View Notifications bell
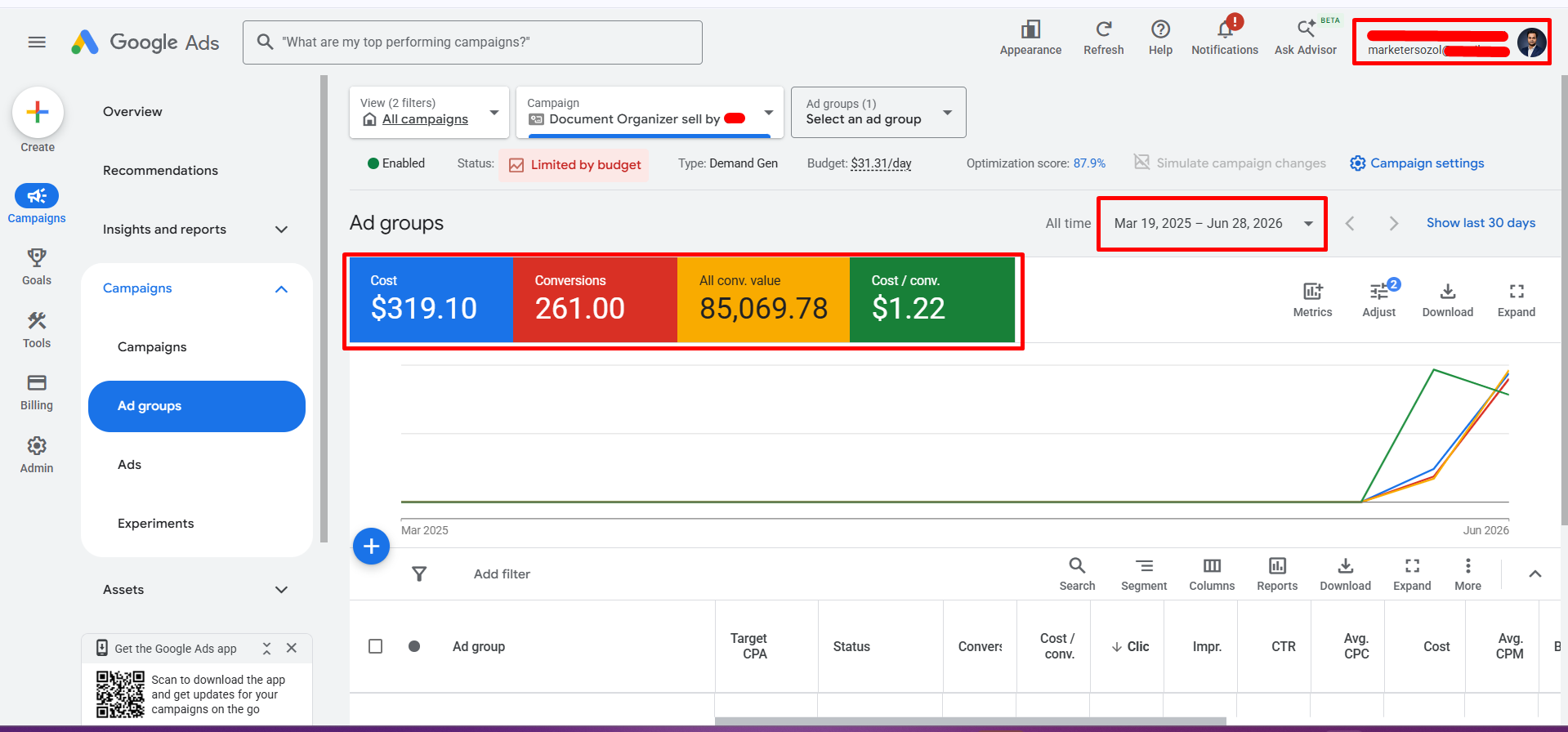Screen dimensions: 1568x732 click(x=1224, y=38)
